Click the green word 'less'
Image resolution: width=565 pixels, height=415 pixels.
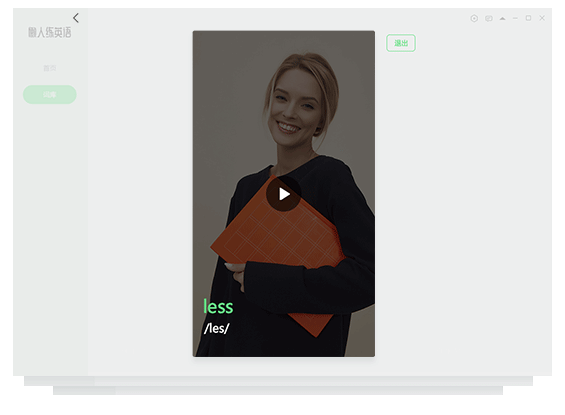(218, 307)
